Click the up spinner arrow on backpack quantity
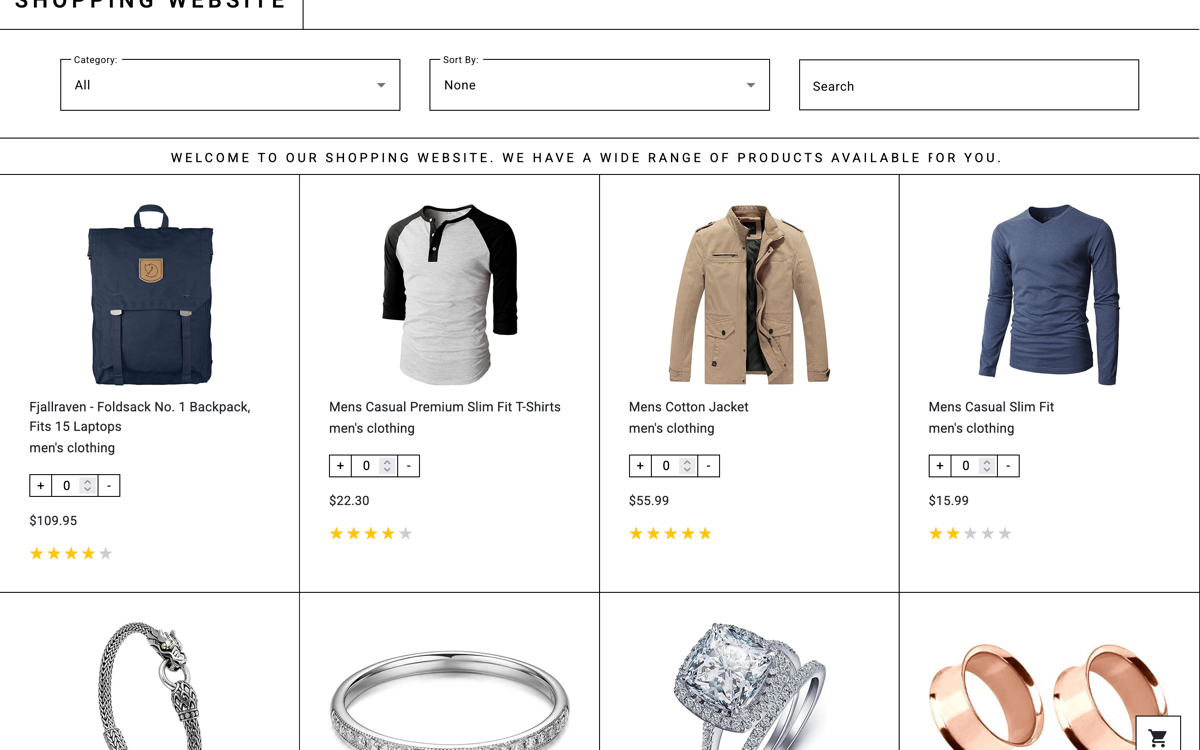Screen dimensions: 1200x750 88,481
